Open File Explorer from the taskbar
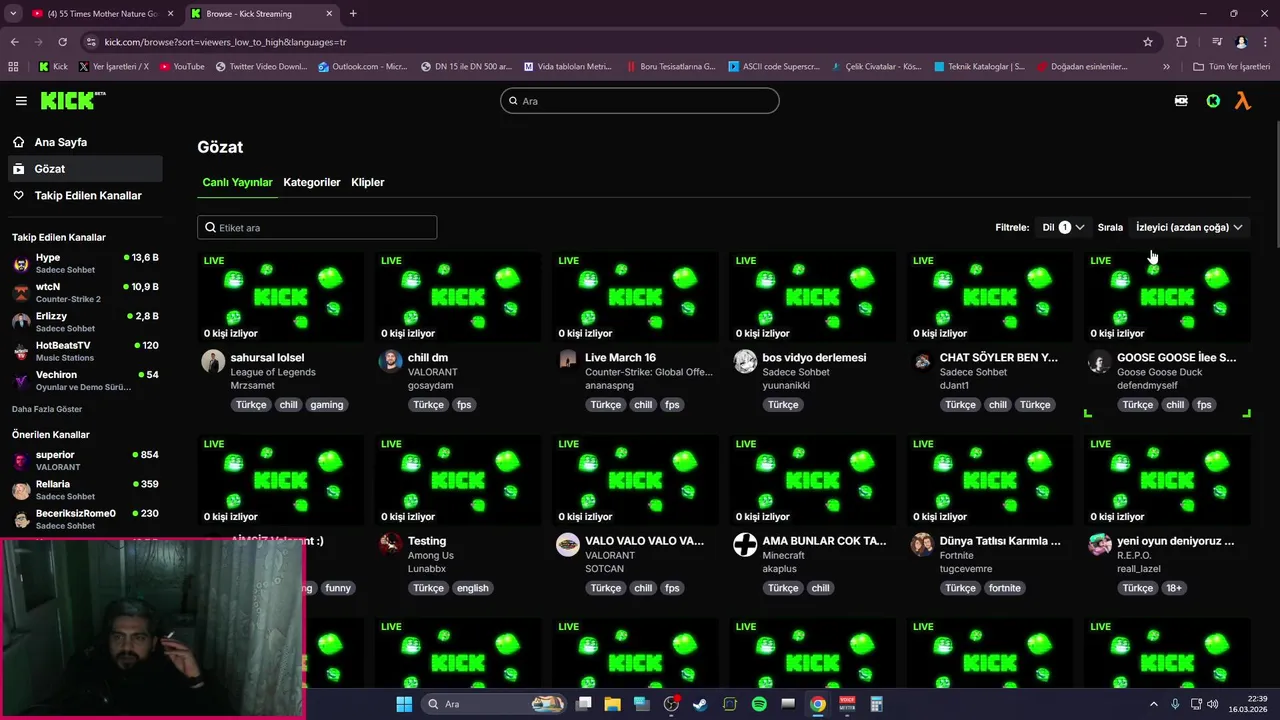 [x=612, y=704]
